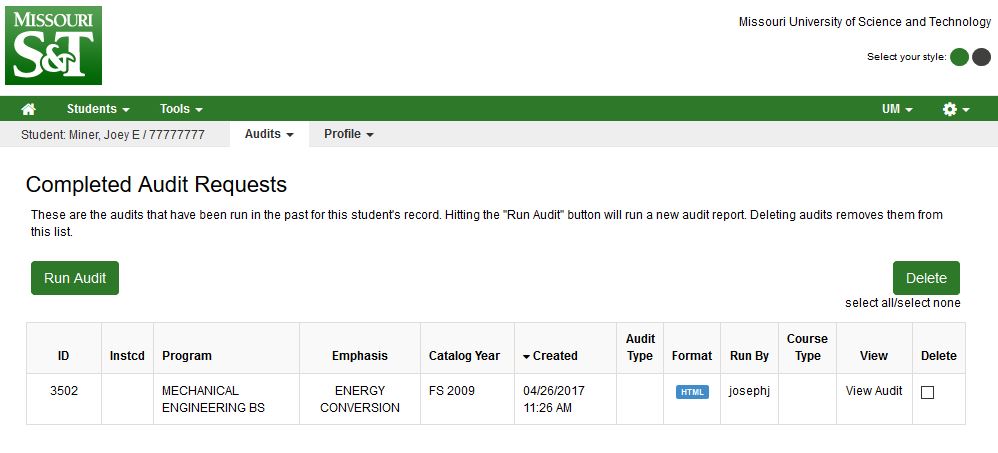Screen dimensions: 998x453
Task: Sort by the Program column header
Action: (186, 356)
